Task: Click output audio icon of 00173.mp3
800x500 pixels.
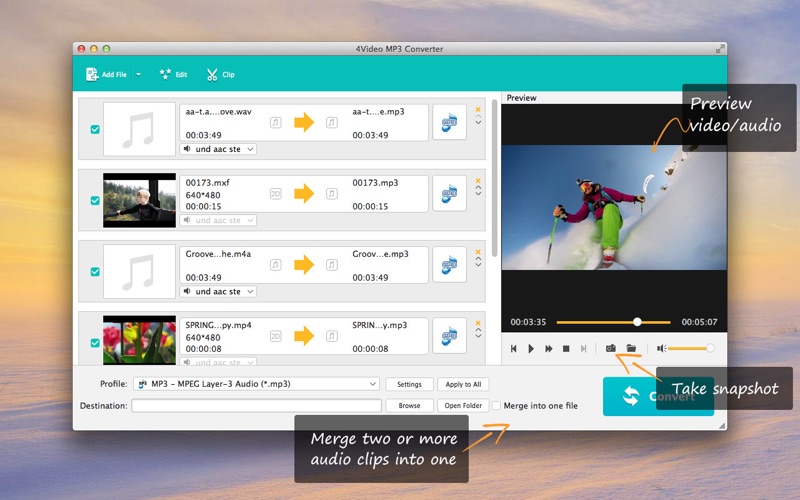Action: [x=332, y=193]
